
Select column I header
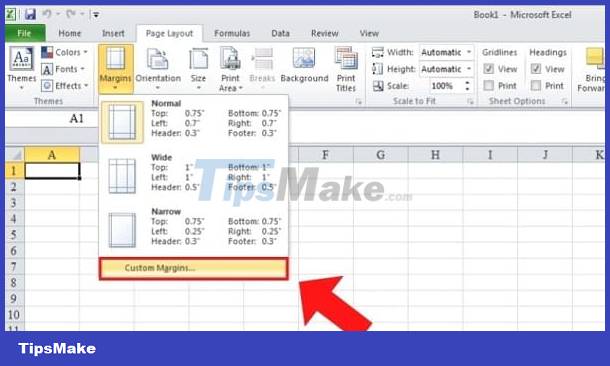click(x=490, y=155)
